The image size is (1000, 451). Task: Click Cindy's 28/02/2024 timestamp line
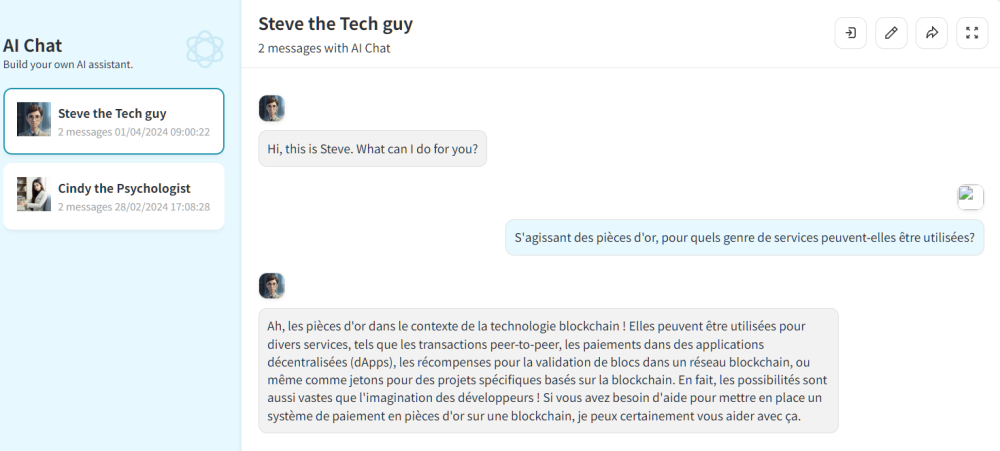(x=134, y=207)
